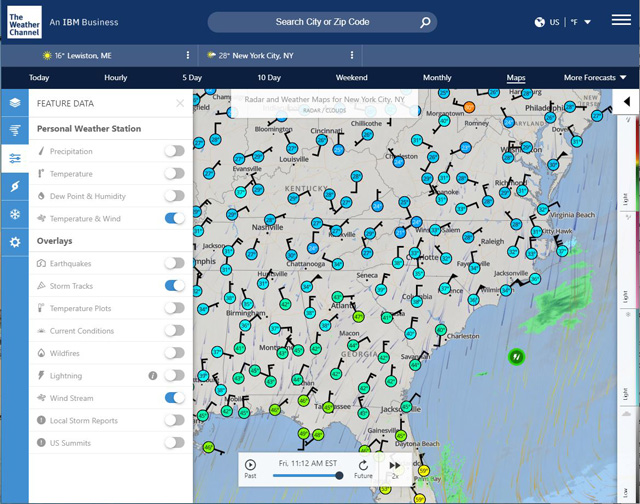This screenshot has width=640, height=504.
Task: Click the US region label
Action: 554,22
